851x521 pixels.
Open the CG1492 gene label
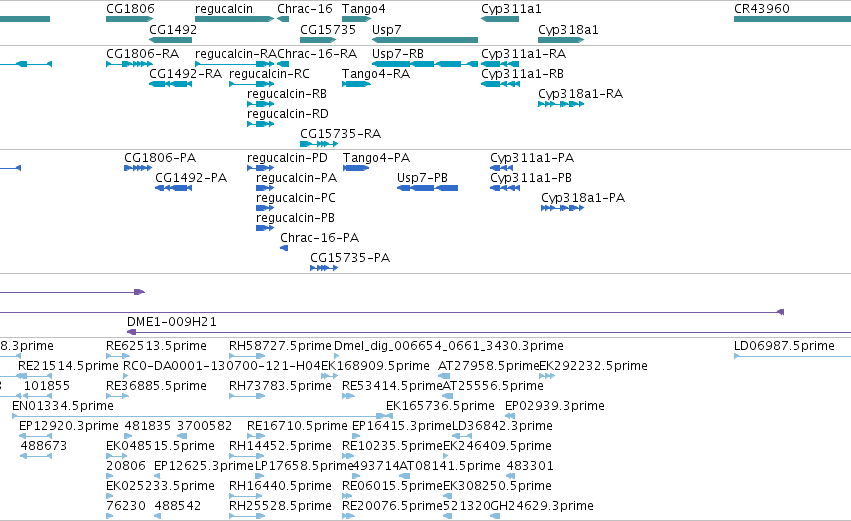tap(173, 29)
